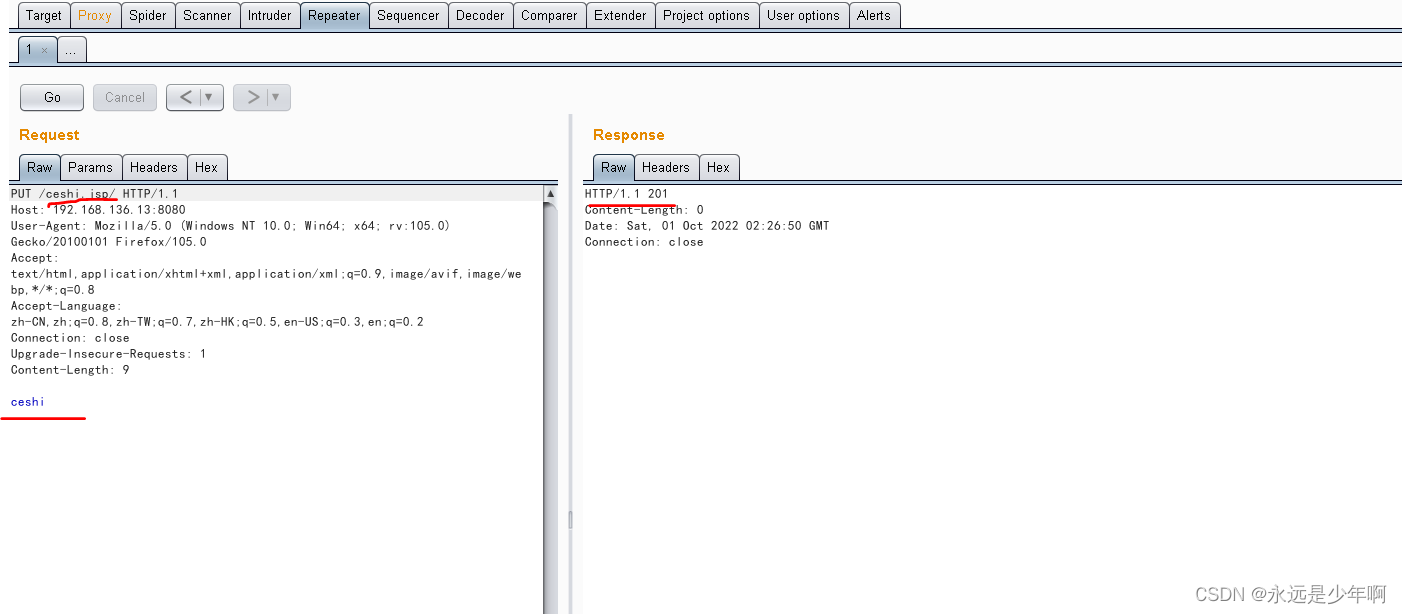The image size is (1402, 614).
Task: Click the Host: 192.168.136.13:8080 header line
Action: point(98,209)
